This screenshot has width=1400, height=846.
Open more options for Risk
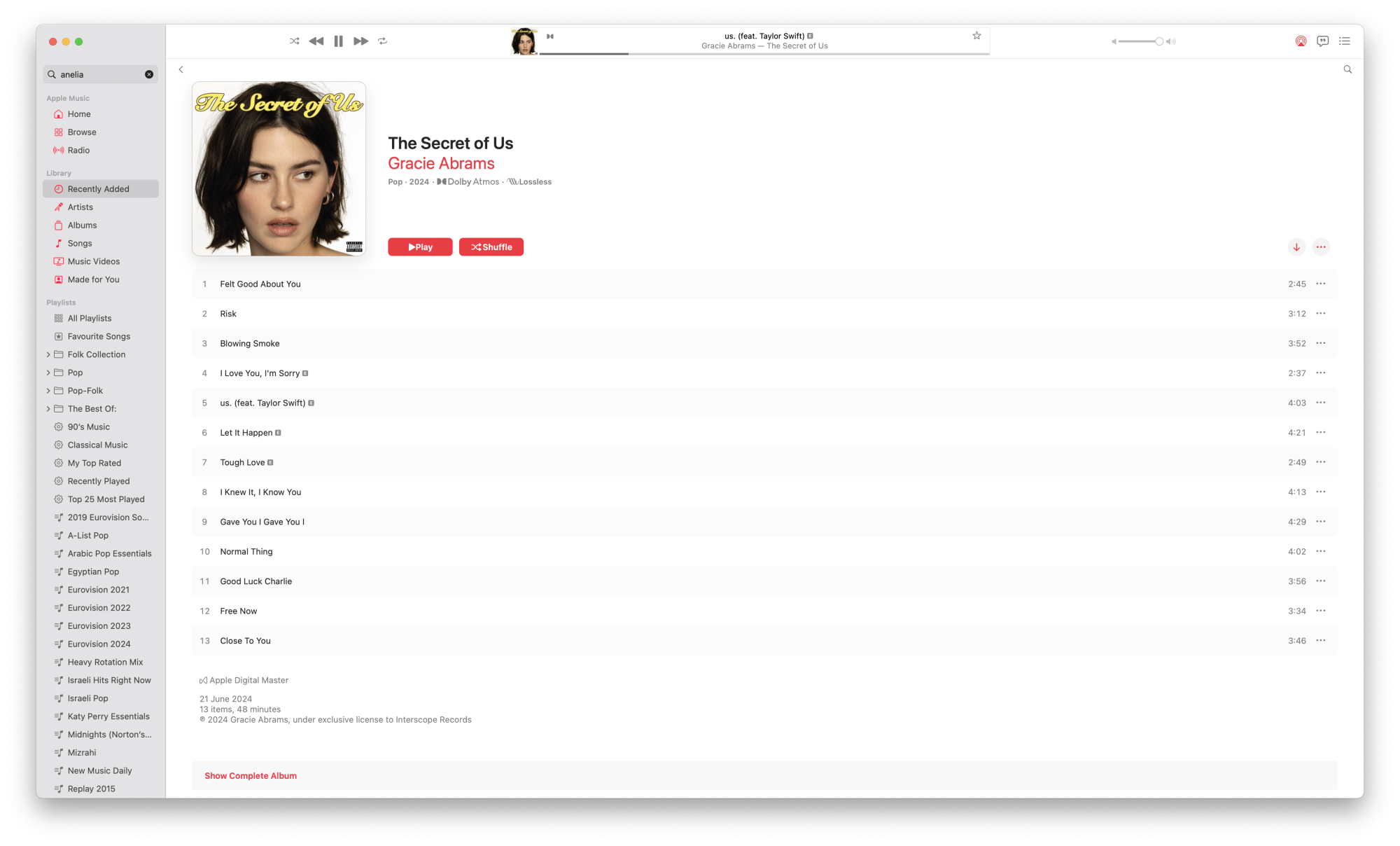tap(1321, 314)
